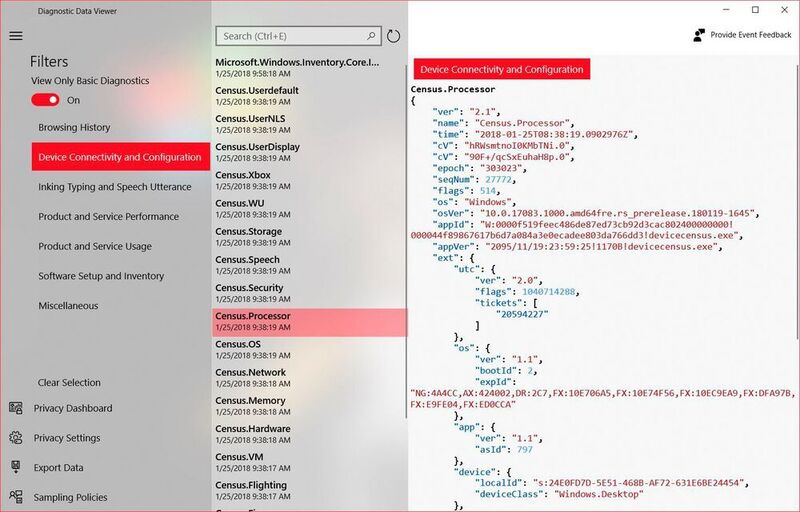Select the Census.VM event
This screenshot has height=512, width=800.
[x=309, y=463]
